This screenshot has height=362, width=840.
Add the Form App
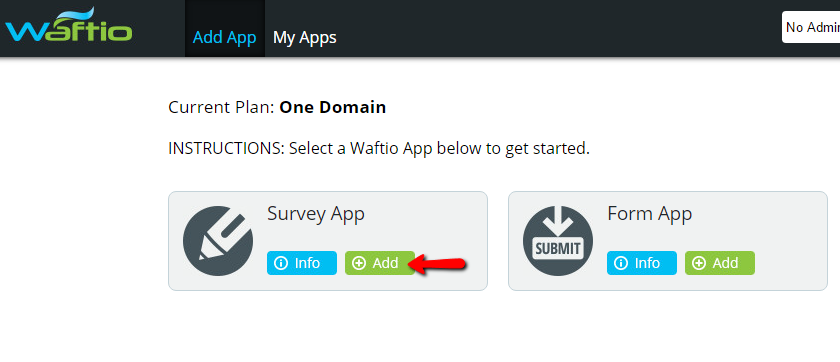[720, 263]
